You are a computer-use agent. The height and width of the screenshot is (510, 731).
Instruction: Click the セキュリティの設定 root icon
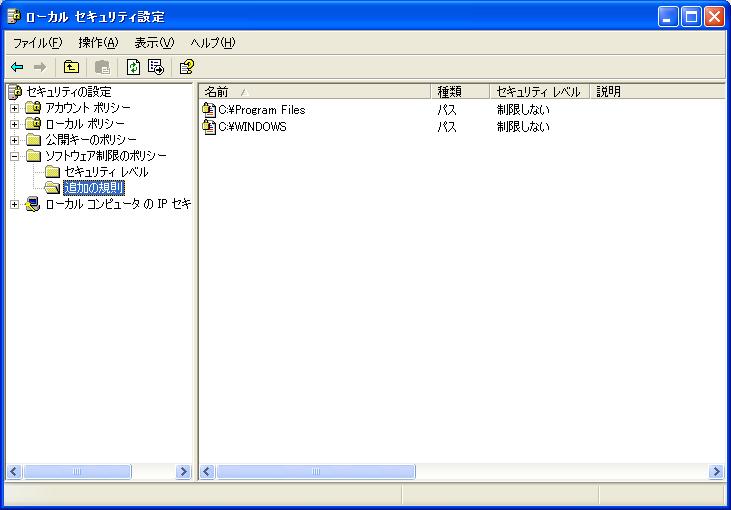pyautogui.click(x=15, y=92)
